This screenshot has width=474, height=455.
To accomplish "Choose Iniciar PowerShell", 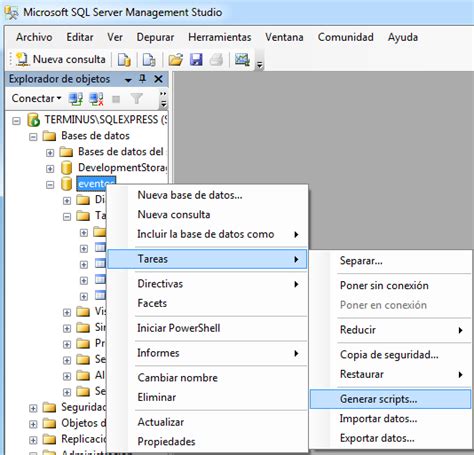I will [x=207, y=328].
